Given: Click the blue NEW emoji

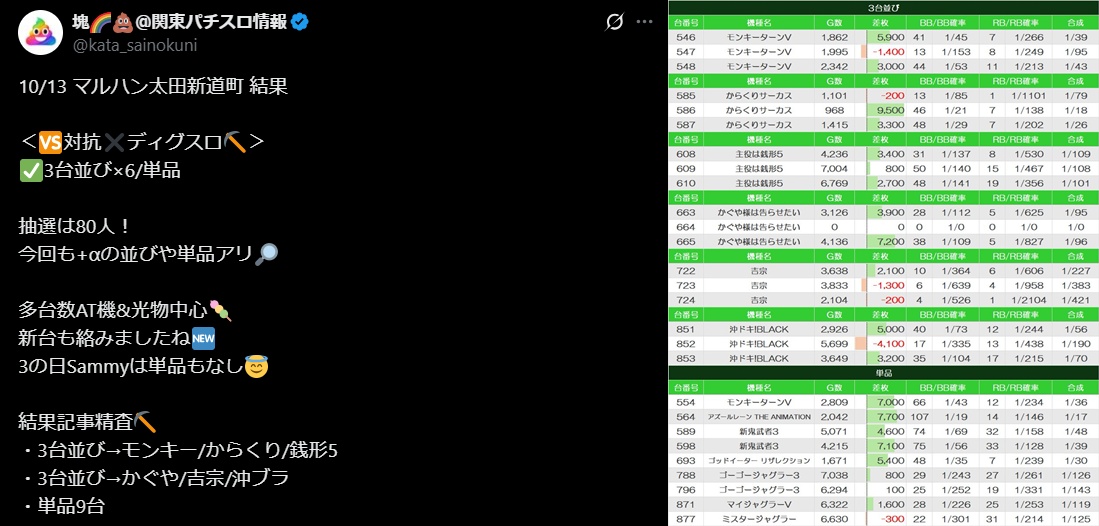Looking at the screenshot, I should pos(203,339).
